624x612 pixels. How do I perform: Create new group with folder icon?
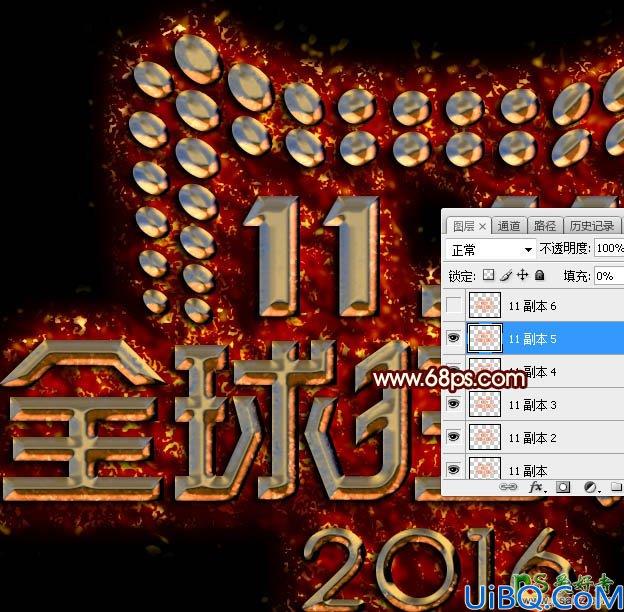pyautogui.click(x=616, y=487)
